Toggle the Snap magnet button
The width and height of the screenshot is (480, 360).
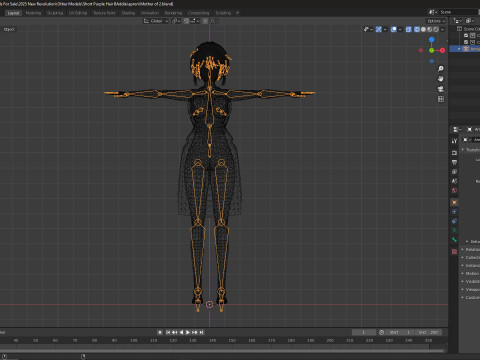pyautogui.click(x=186, y=21)
